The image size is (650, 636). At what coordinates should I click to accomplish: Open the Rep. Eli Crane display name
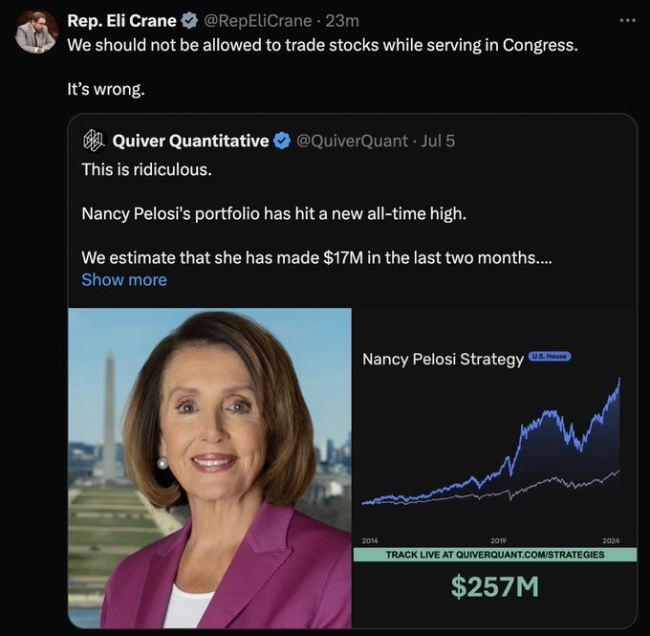coord(121,21)
